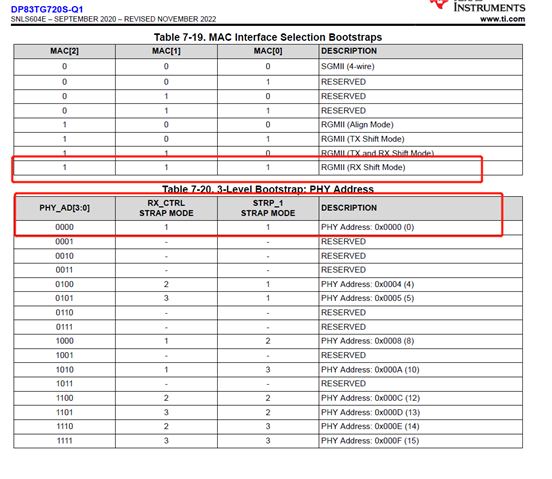The height and width of the screenshot is (479, 552).
Task: Open the www.ti.com link
Action: (502, 19)
